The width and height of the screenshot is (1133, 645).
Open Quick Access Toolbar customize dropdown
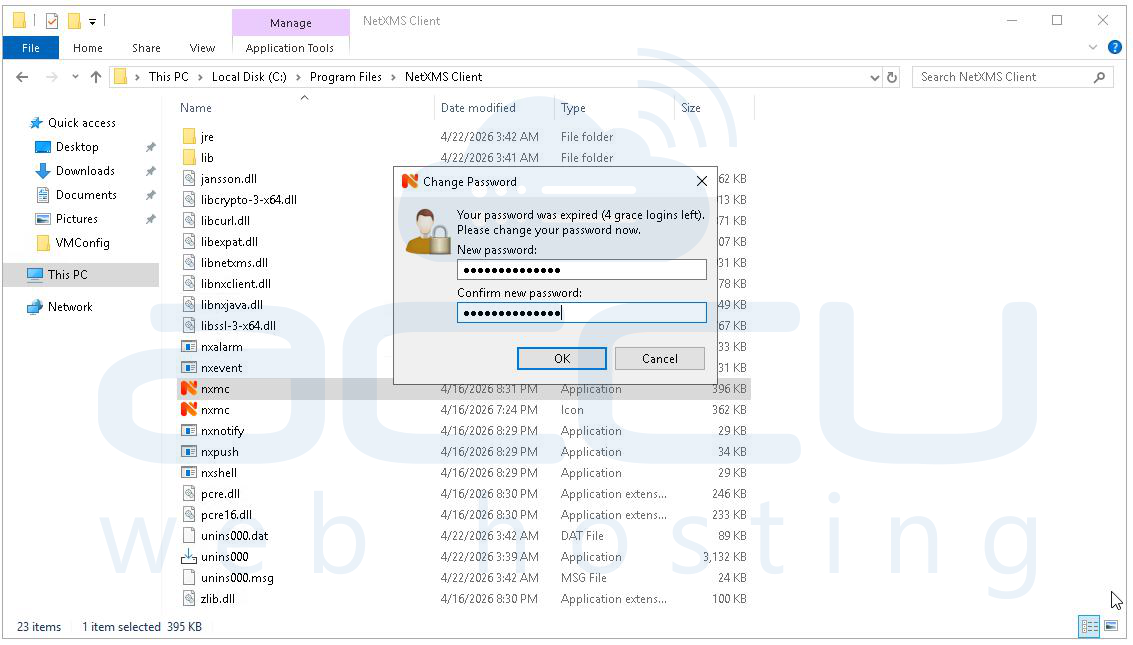(x=92, y=21)
